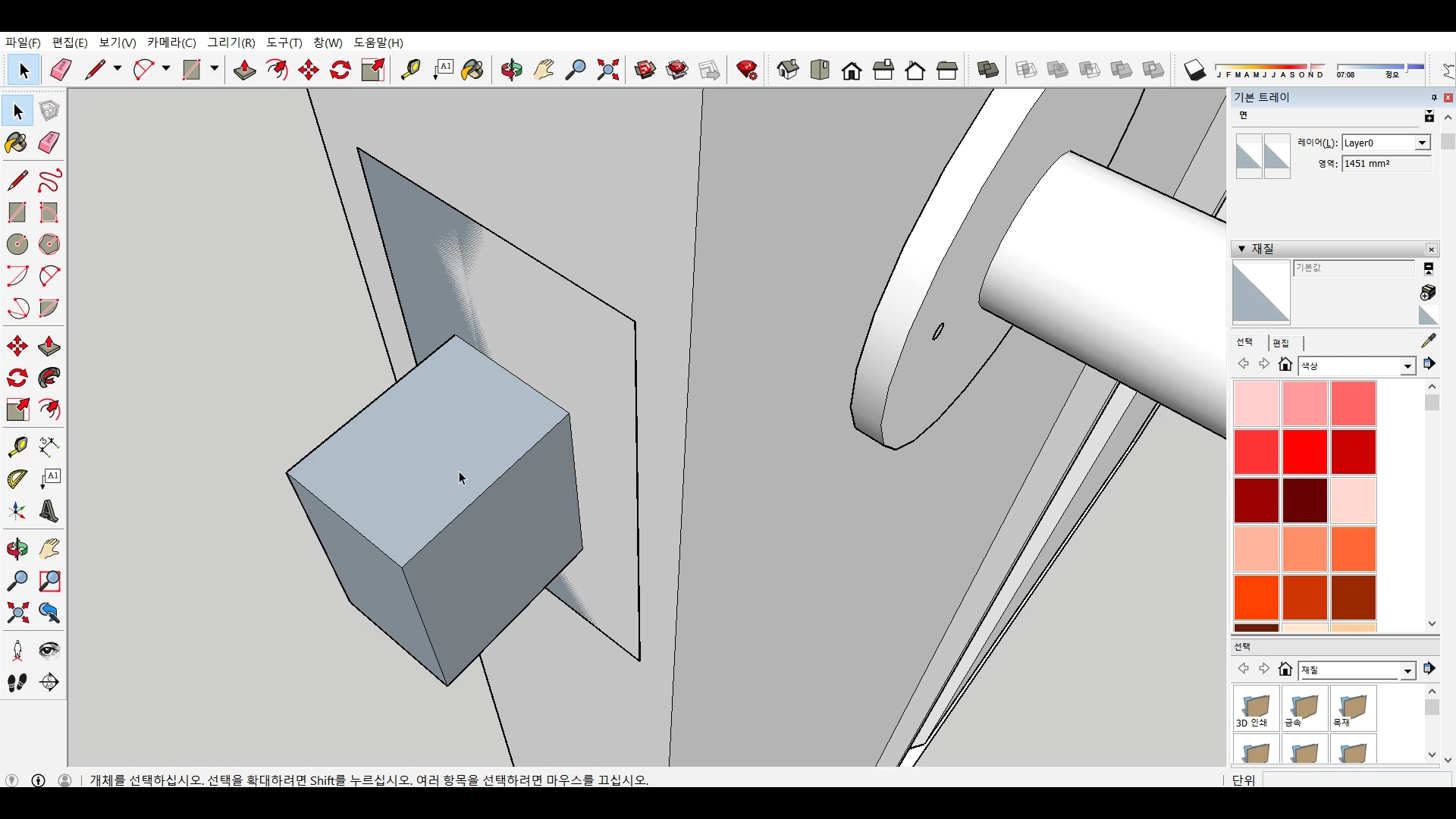Pick the pure red color swatch
The image size is (1456, 819).
coord(1304,451)
